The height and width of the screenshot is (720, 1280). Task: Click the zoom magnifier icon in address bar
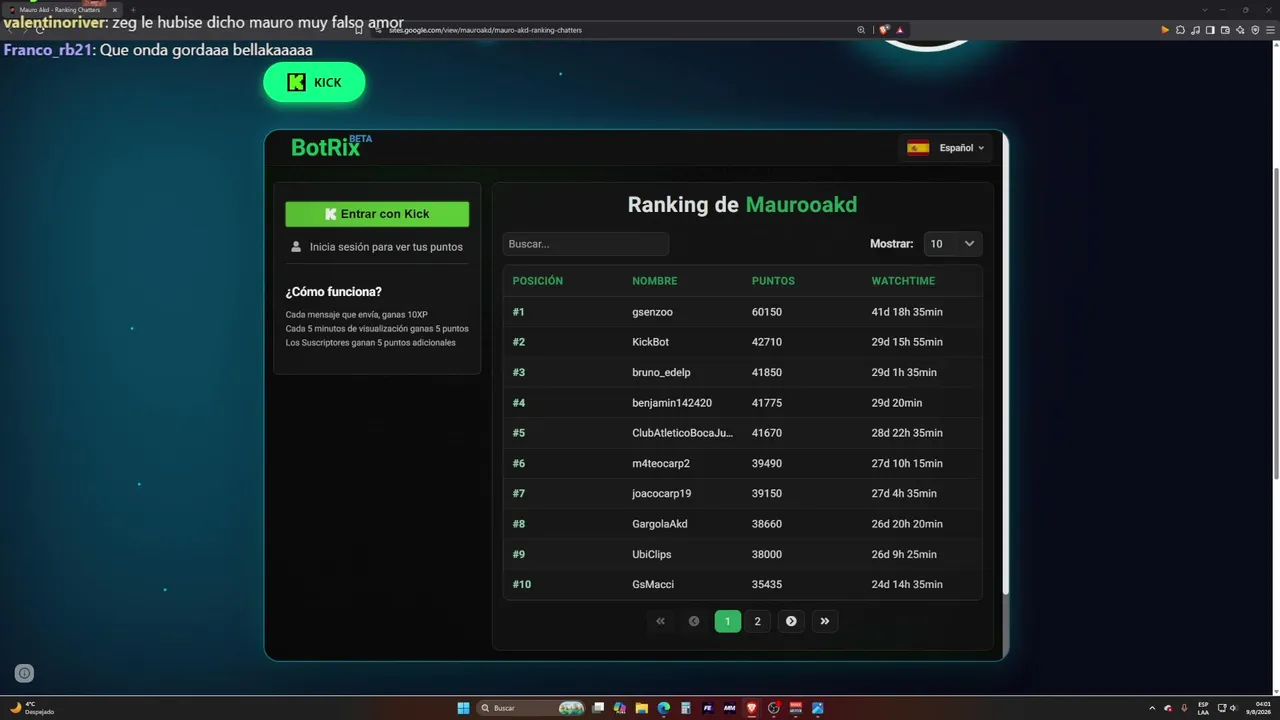pos(861,30)
